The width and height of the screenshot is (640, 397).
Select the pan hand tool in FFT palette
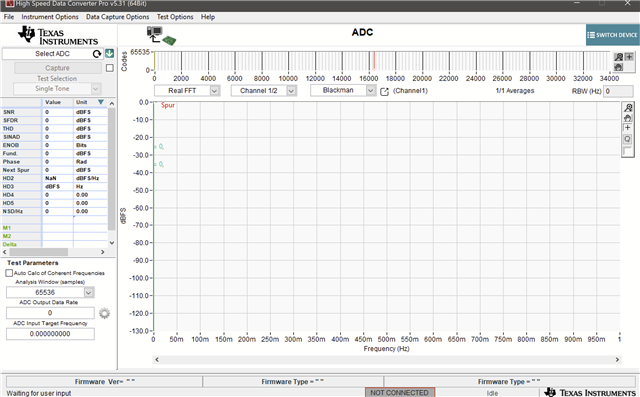628,118
